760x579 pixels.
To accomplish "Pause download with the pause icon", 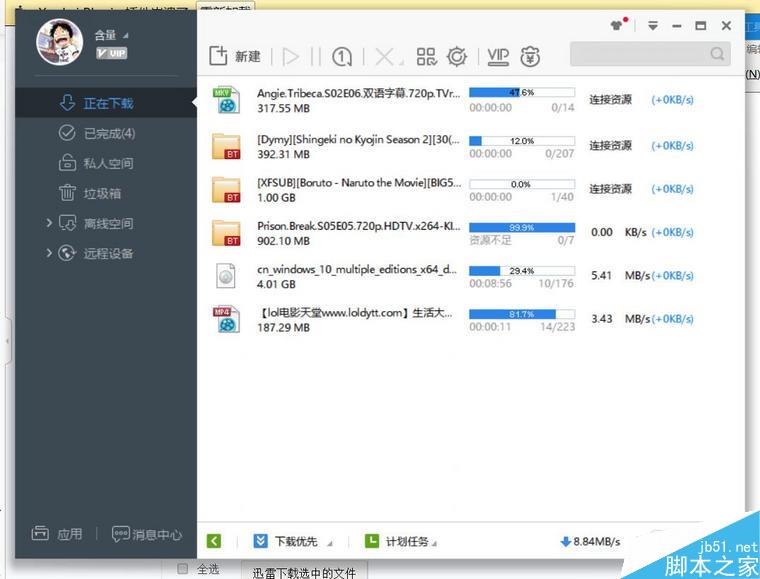I will [316, 57].
